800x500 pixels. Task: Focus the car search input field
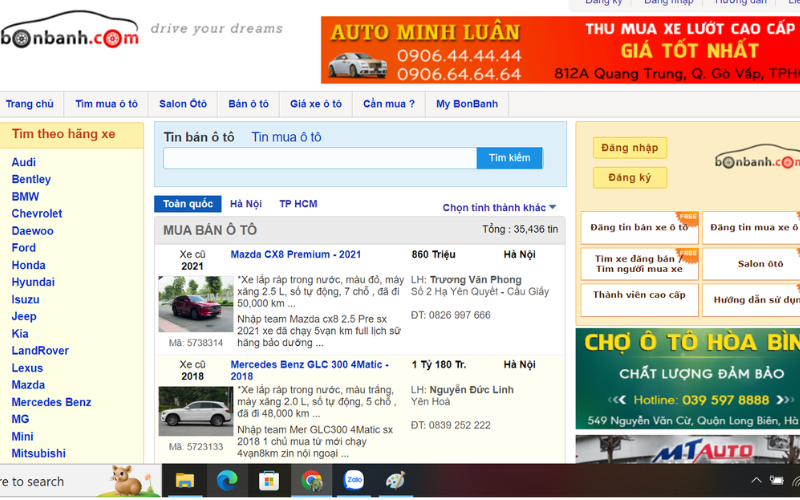320,158
